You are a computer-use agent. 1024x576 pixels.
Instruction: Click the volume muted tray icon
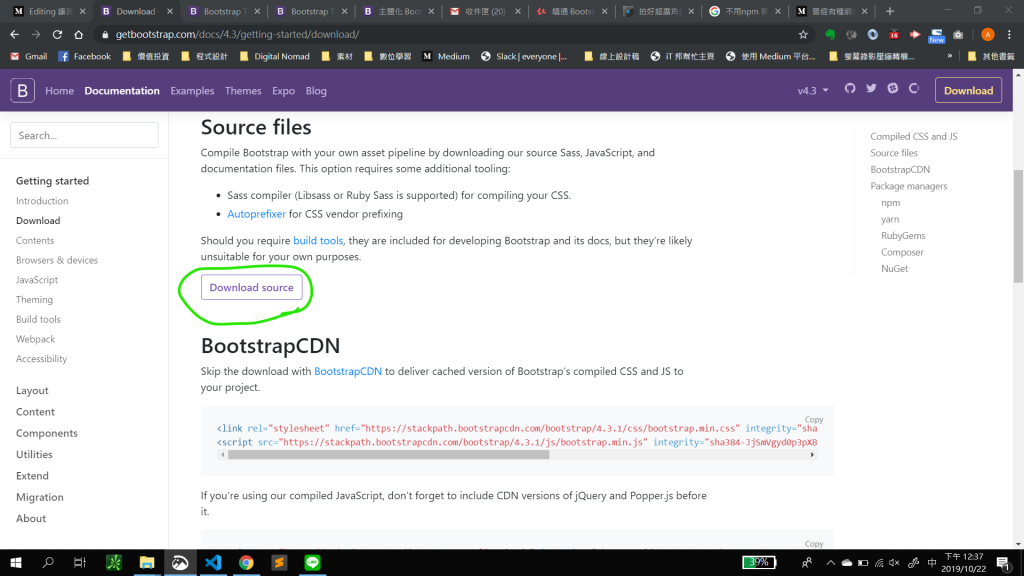tap(895, 563)
